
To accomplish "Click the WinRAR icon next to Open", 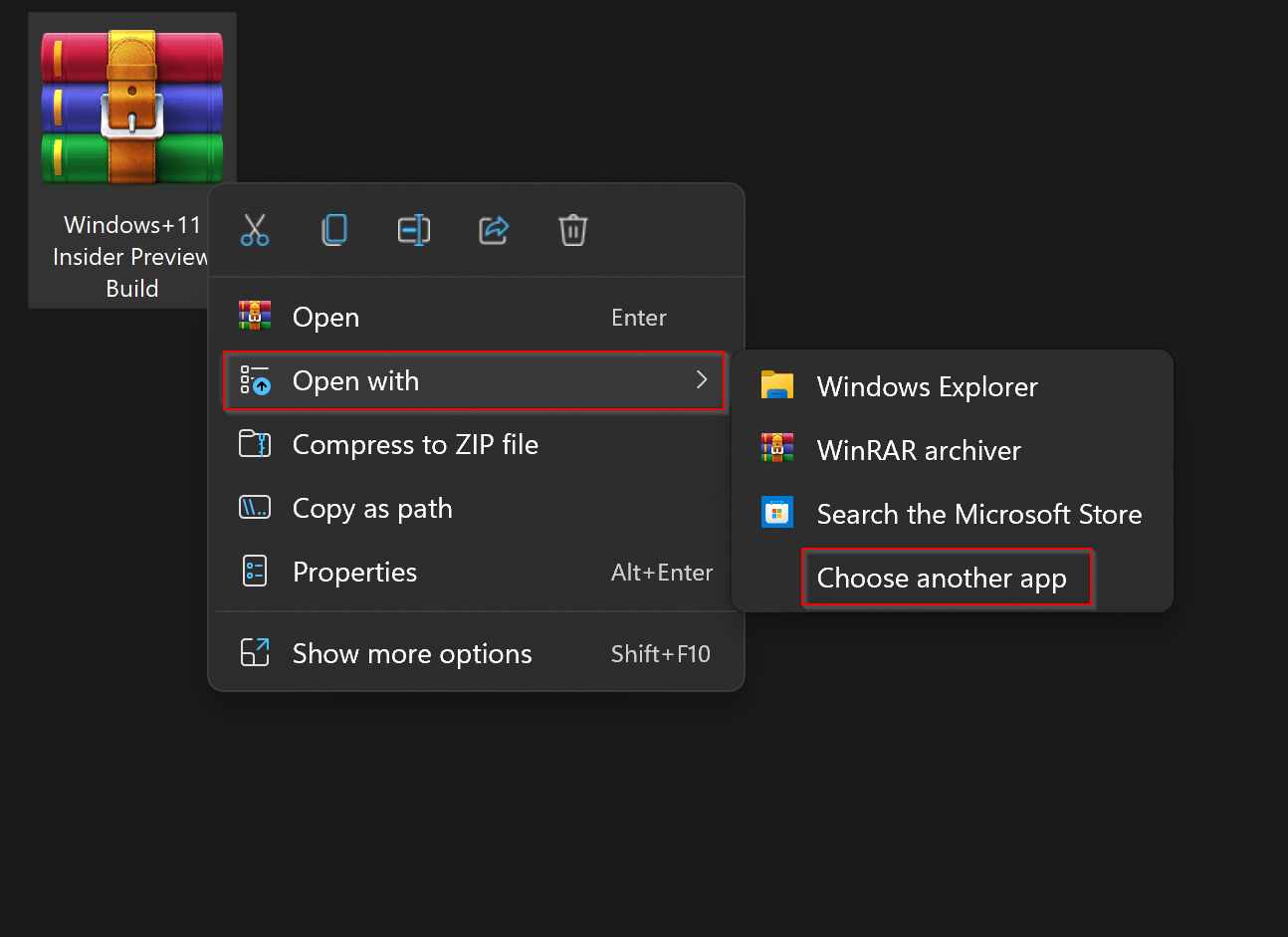I will pos(255,317).
